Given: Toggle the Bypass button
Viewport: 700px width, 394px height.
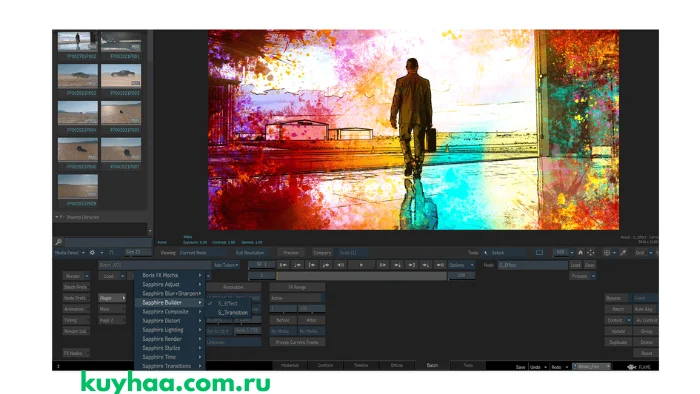Looking at the screenshot, I should pyautogui.click(x=616, y=298).
